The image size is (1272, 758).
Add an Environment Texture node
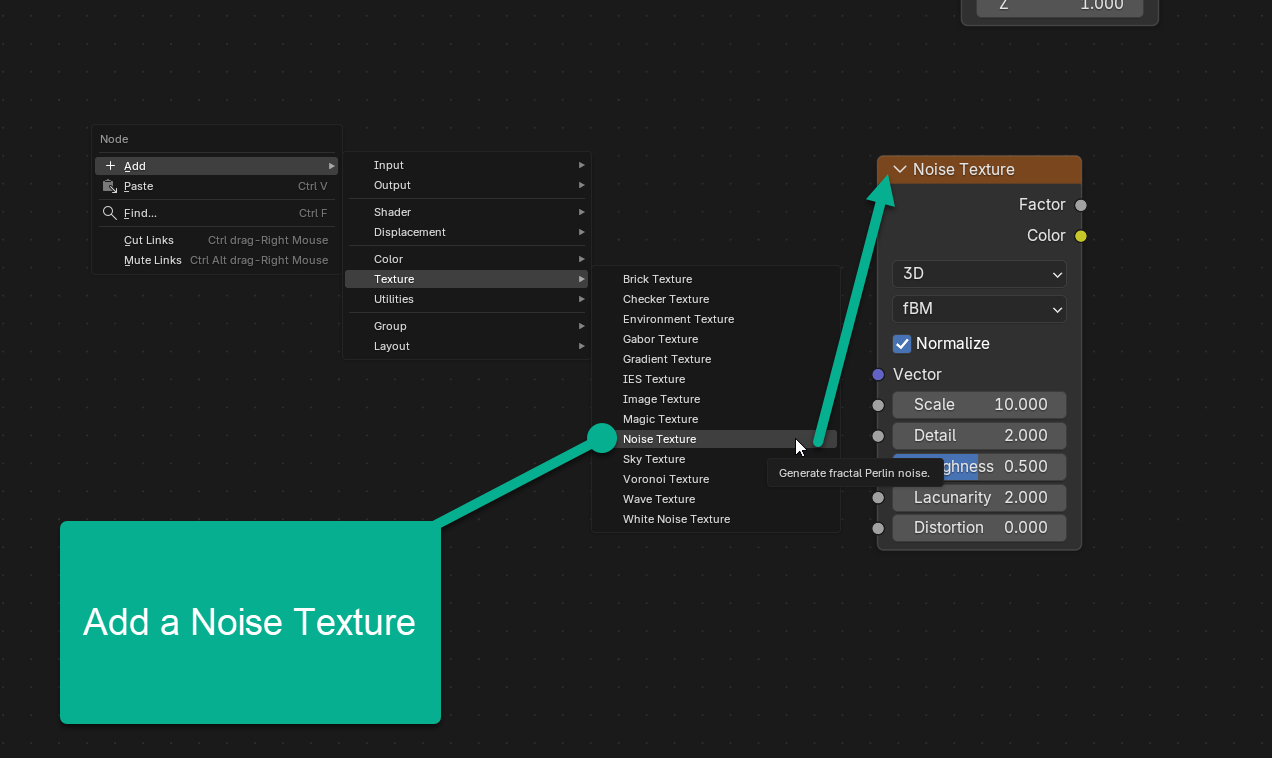click(716, 319)
